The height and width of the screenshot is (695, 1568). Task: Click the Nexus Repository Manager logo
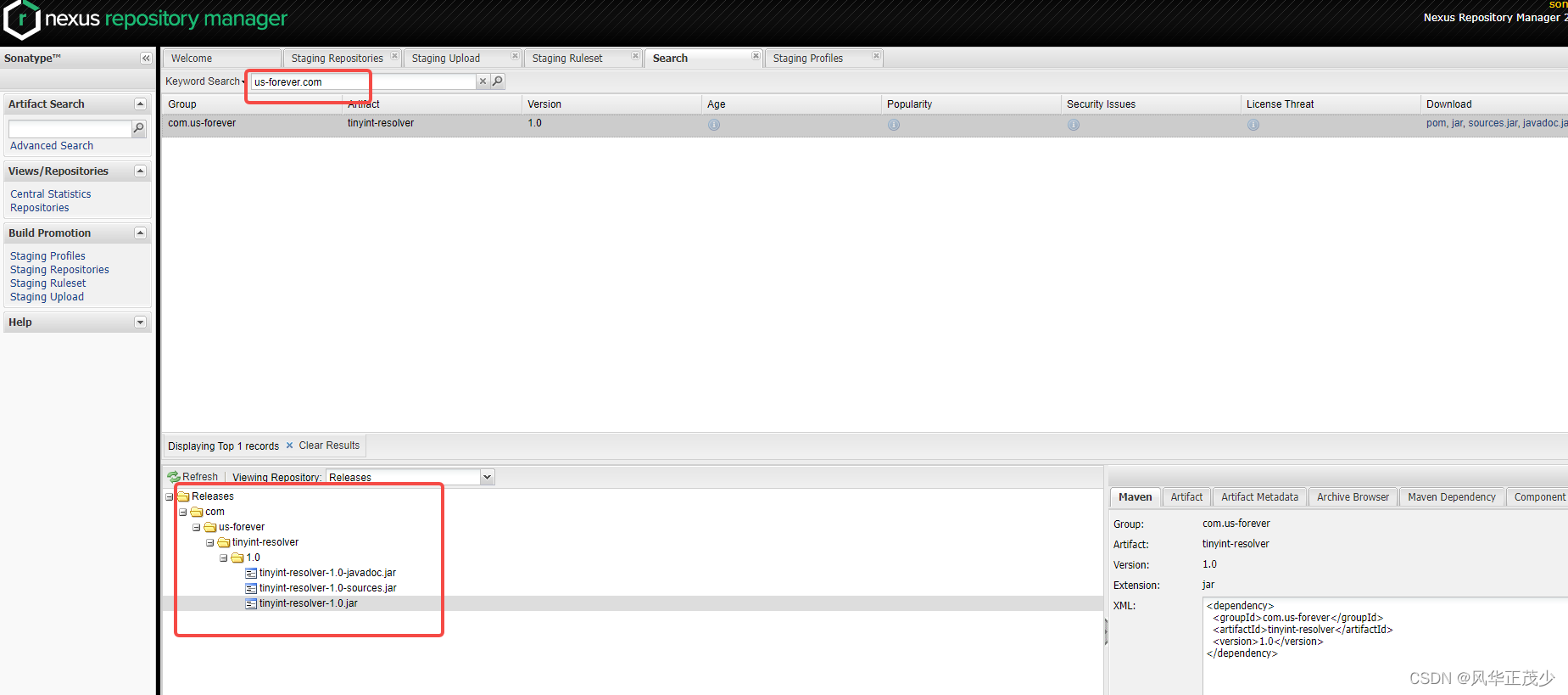146,20
